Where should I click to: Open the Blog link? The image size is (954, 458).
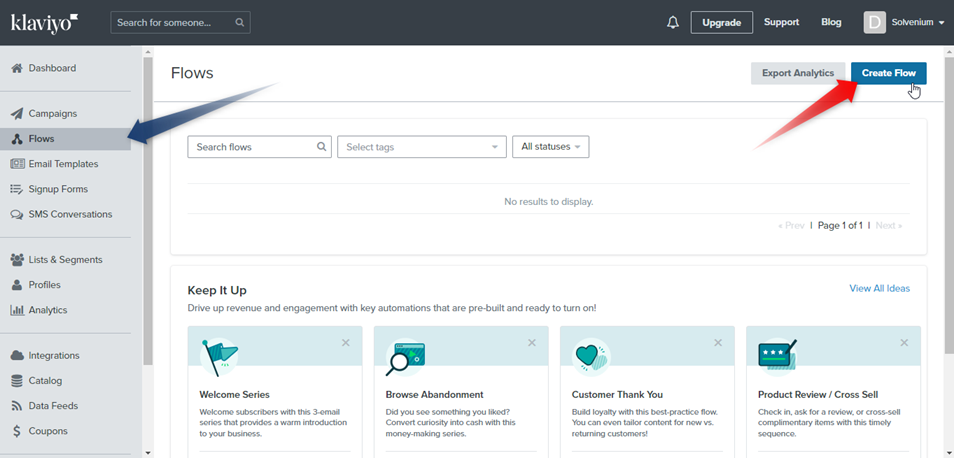(x=831, y=23)
